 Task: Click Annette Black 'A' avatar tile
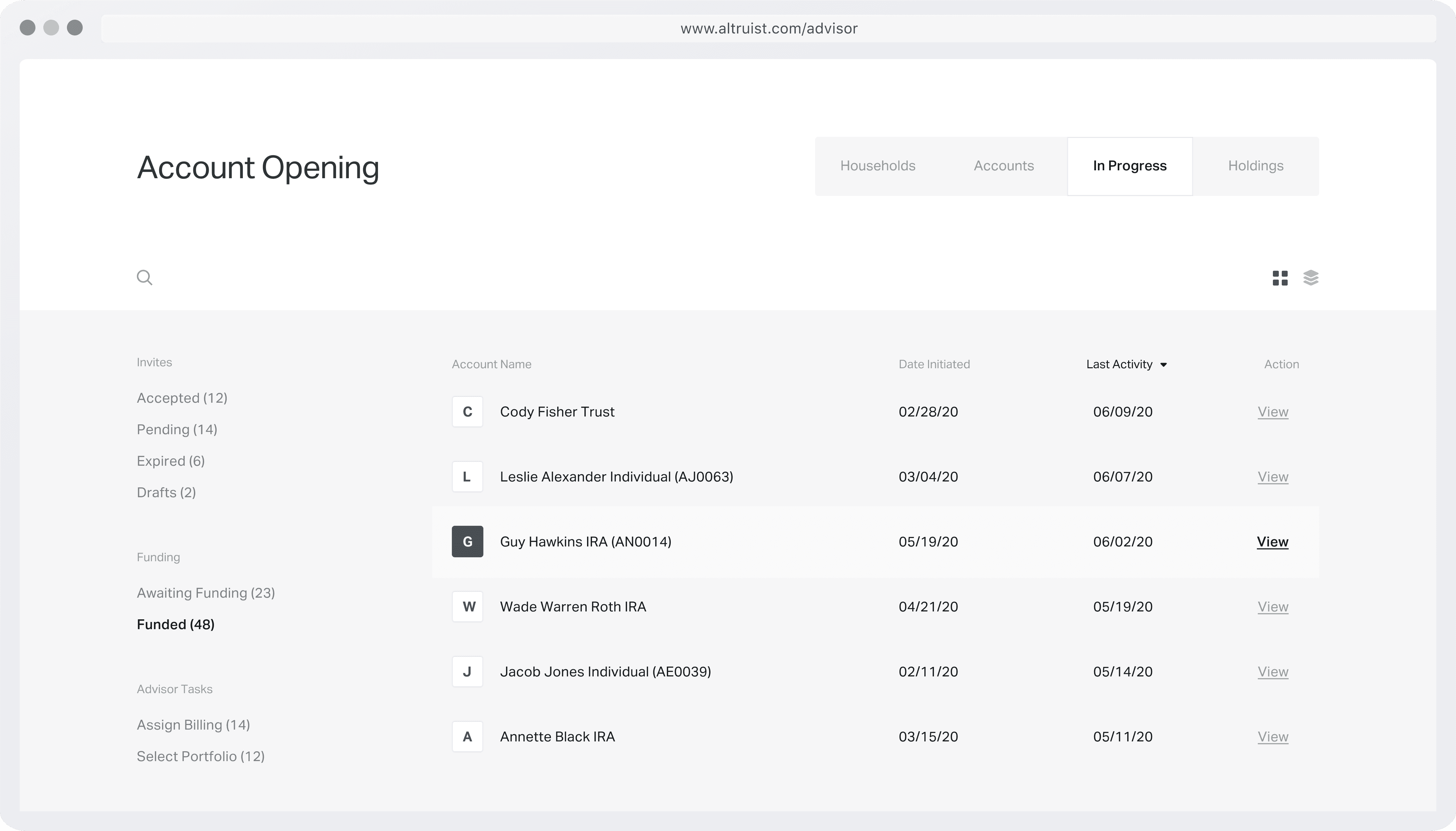(467, 736)
